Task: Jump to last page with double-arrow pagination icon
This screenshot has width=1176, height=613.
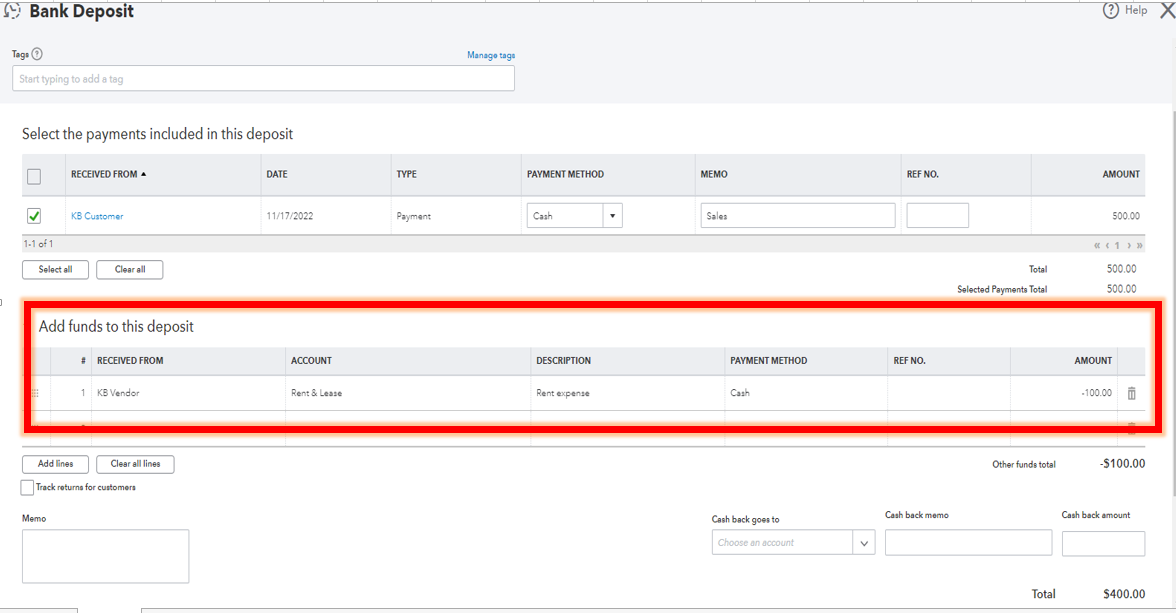Action: [x=1139, y=245]
